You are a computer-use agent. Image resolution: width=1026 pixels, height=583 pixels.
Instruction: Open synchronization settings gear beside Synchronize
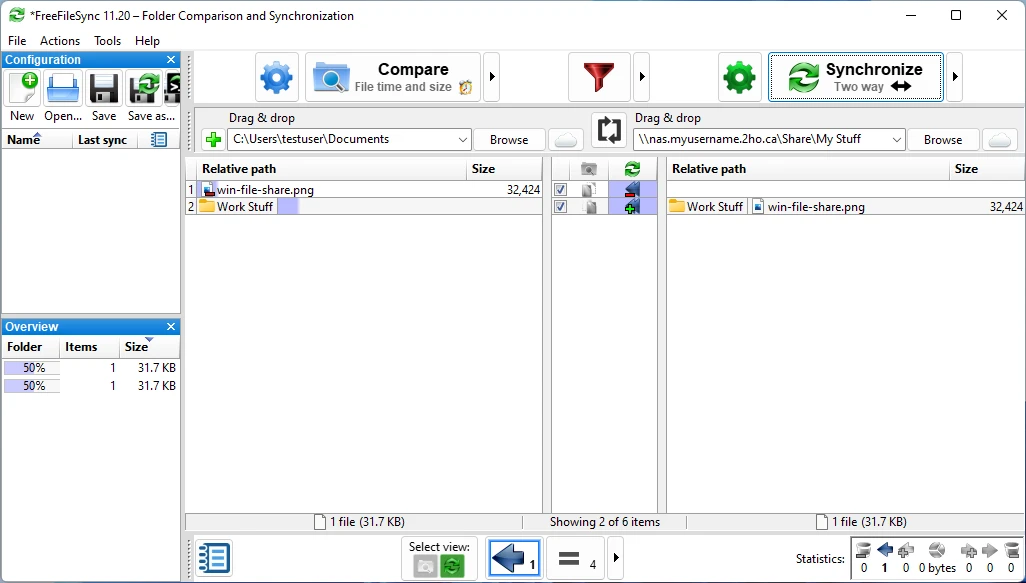click(x=739, y=76)
